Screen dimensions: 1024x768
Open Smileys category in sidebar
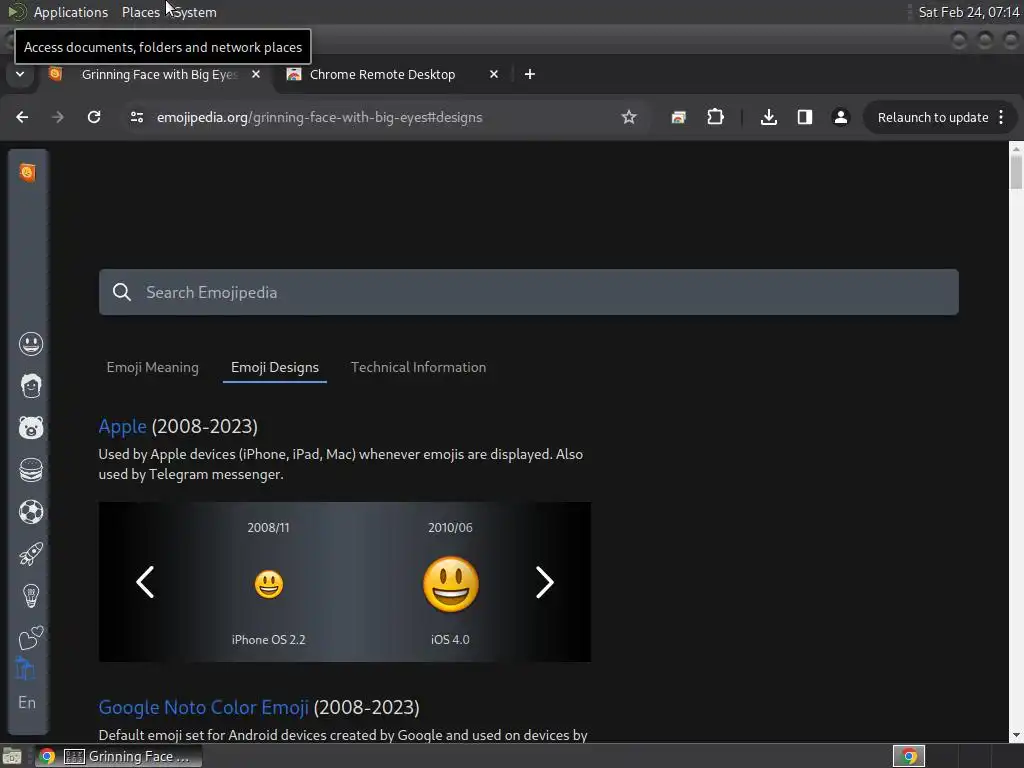pyautogui.click(x=31, y=344)
